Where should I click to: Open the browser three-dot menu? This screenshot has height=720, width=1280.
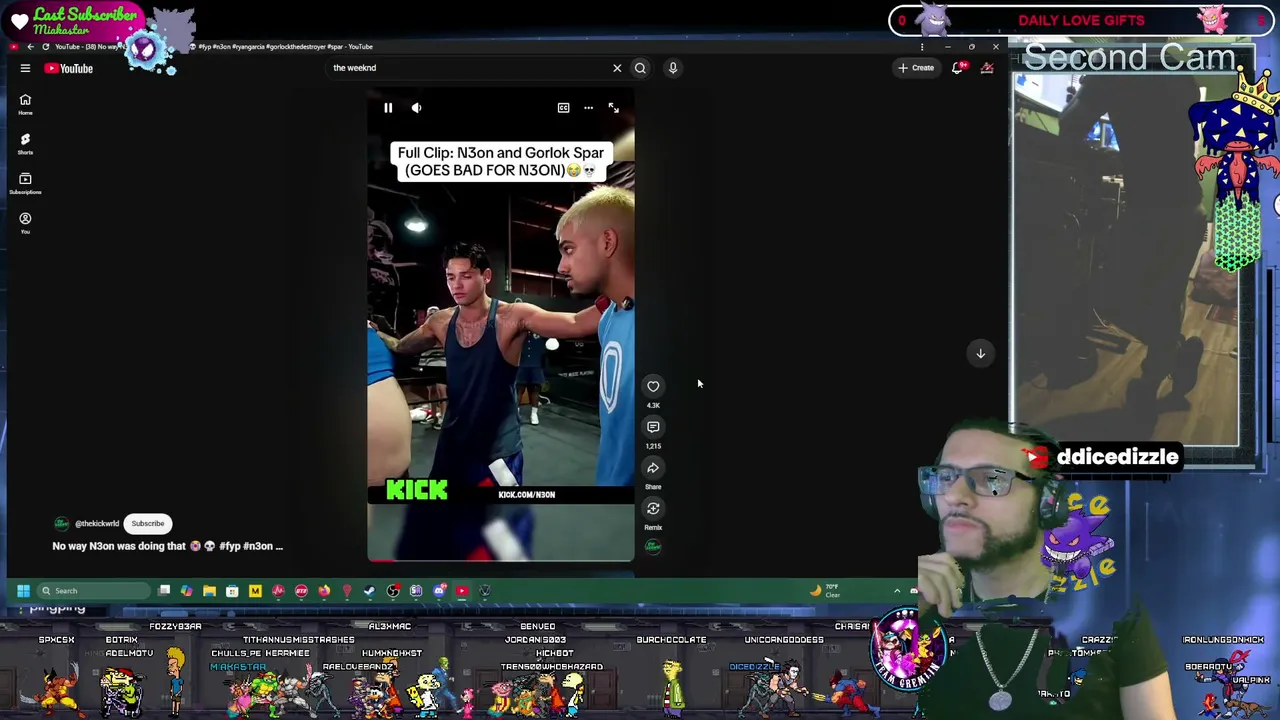[x=922, y=47]
